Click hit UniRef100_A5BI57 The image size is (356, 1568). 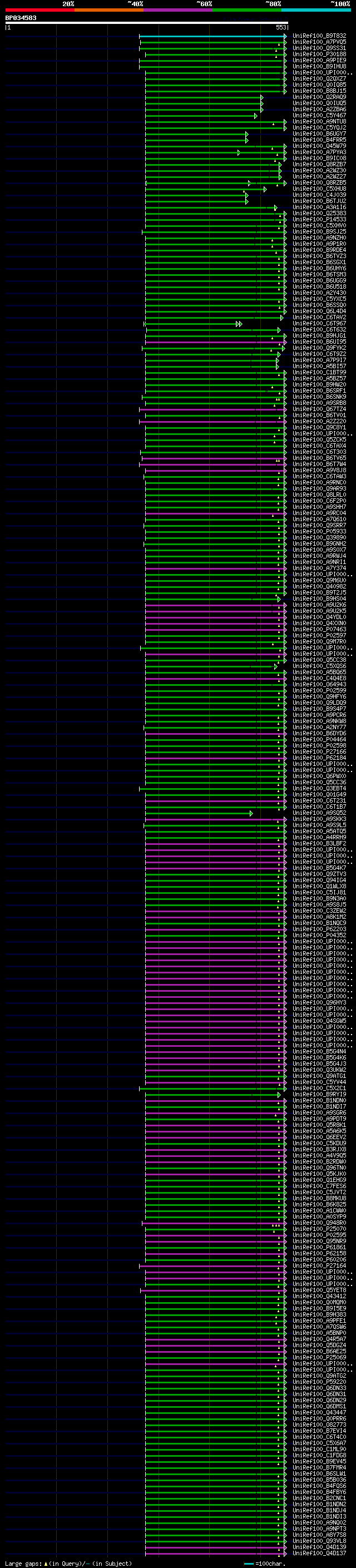click(319, 367)
